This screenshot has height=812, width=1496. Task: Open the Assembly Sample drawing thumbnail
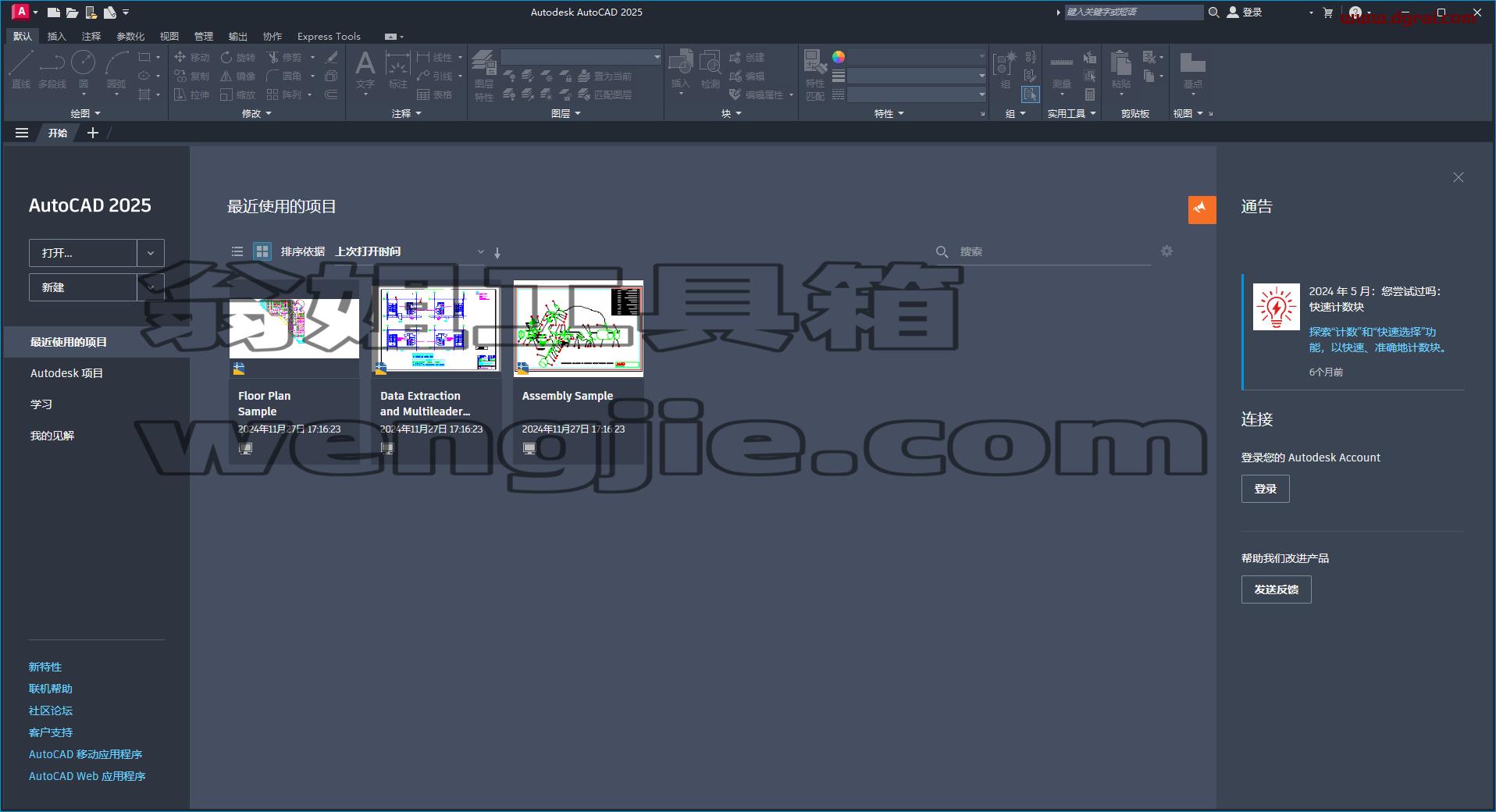579,329
